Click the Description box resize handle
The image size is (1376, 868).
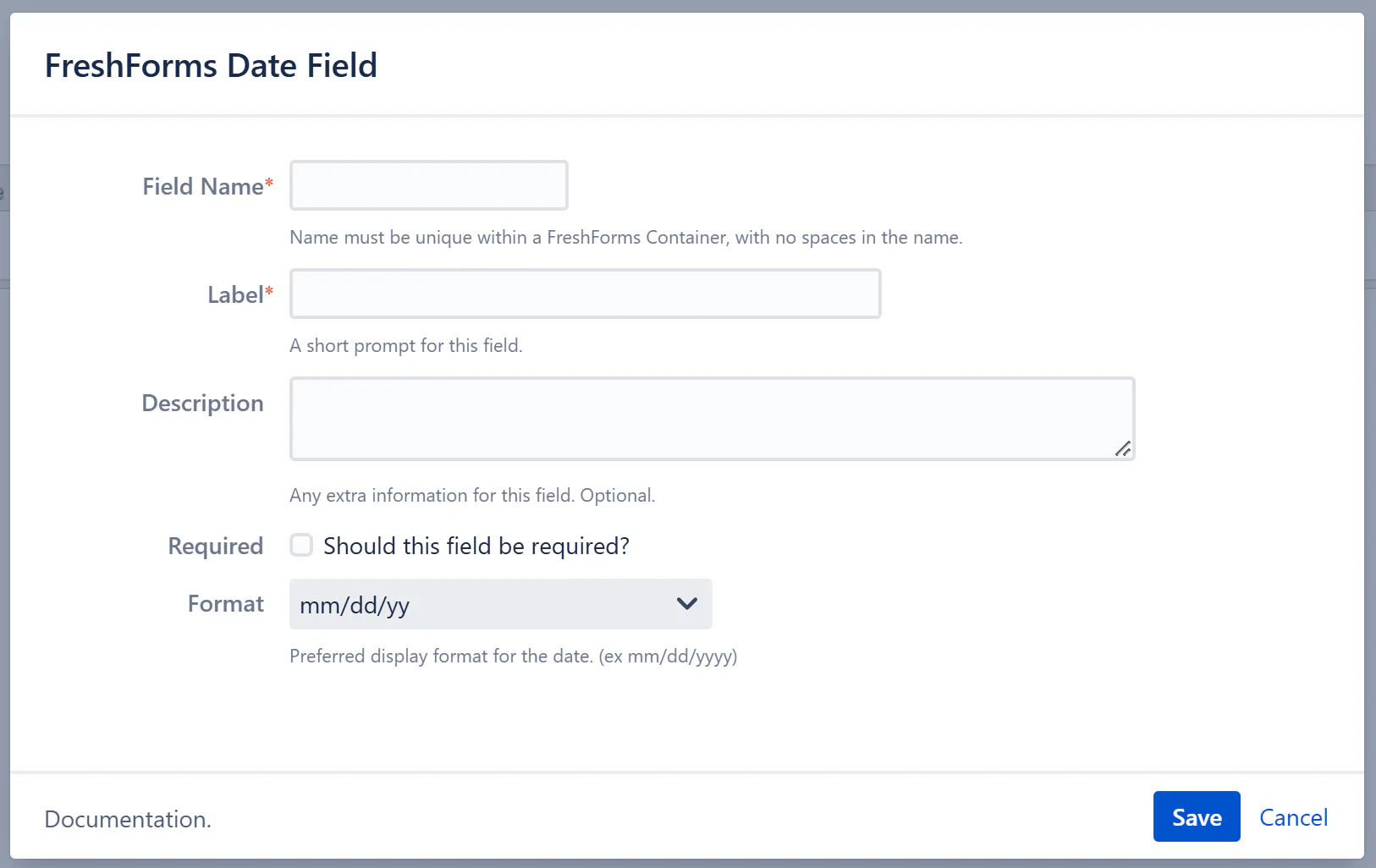1123,449
